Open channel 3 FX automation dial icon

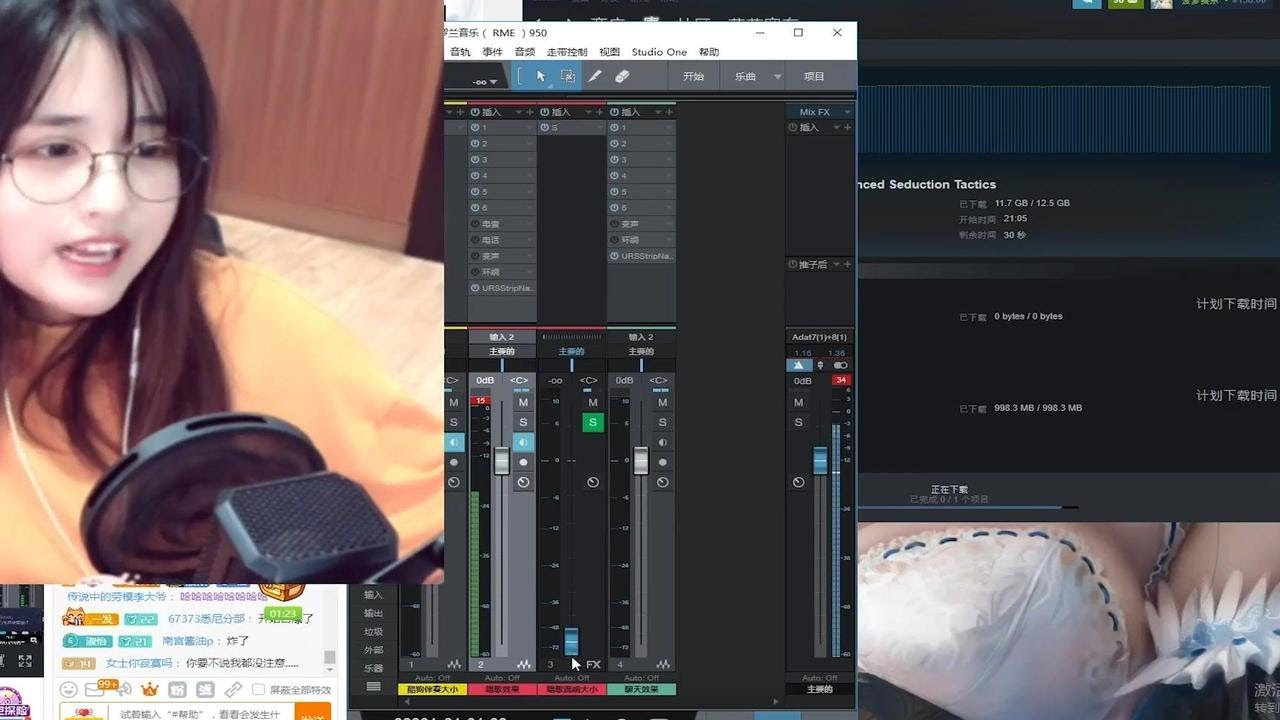(593, 482)
